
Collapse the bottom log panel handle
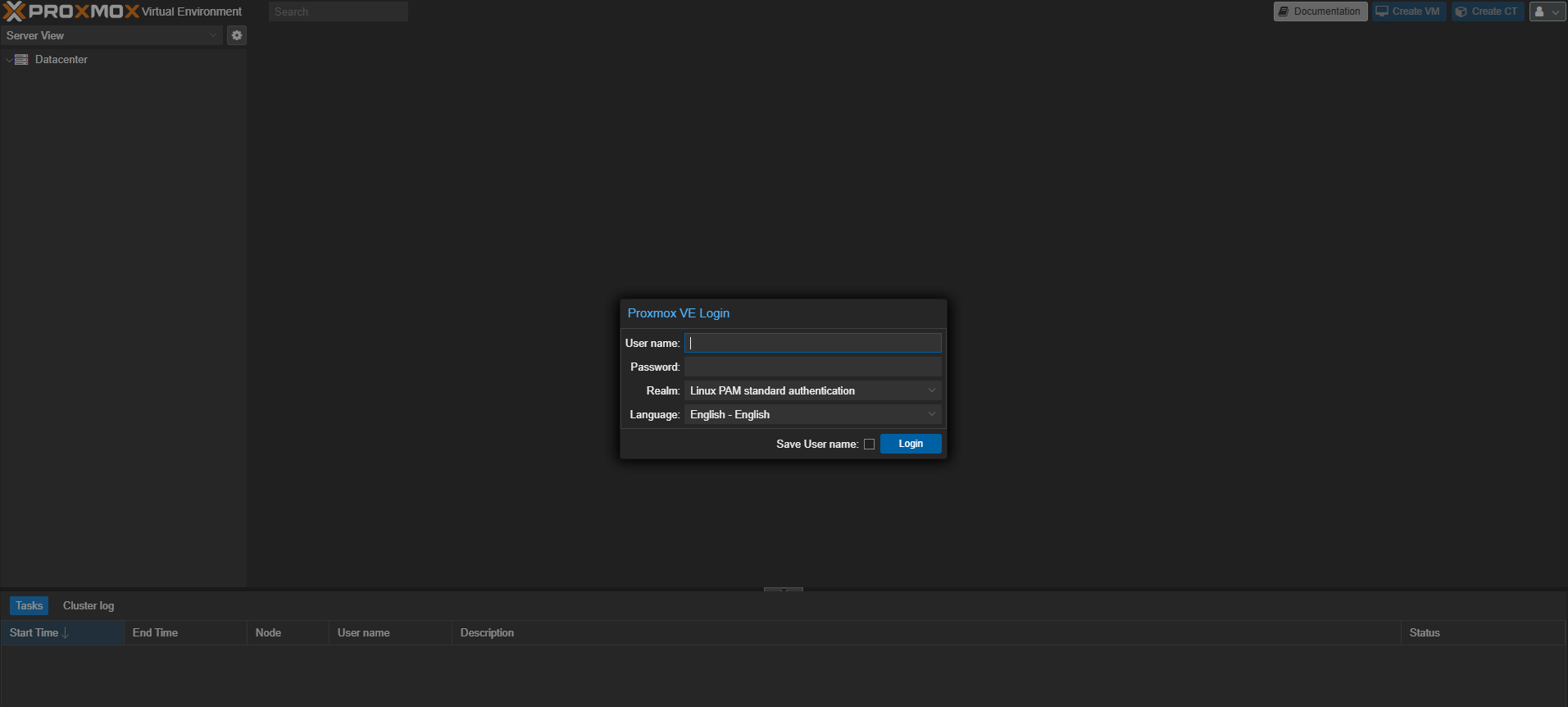(x=784, y=589)
